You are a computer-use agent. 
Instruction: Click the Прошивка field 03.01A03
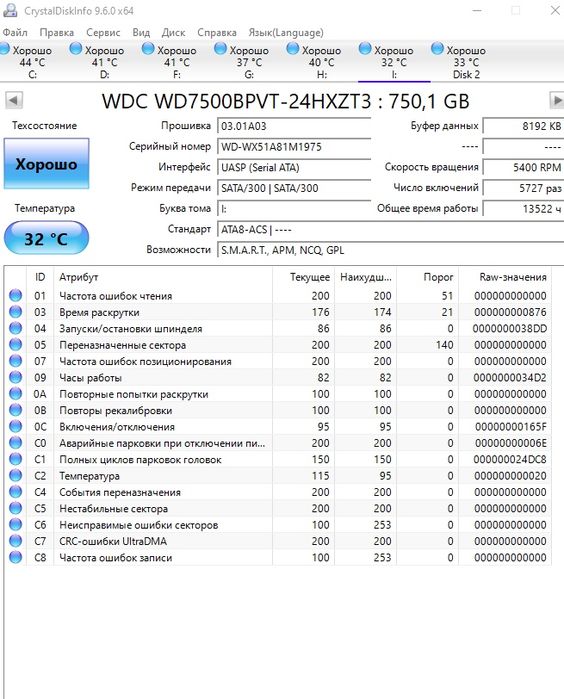(x=294, y=126)
